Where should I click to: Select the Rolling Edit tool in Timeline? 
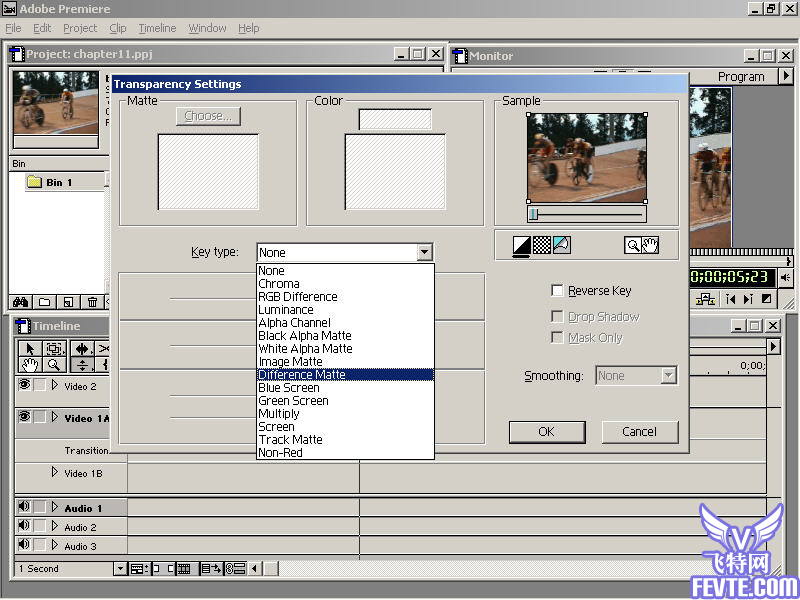pyautogui.click(x=82, y=348)
